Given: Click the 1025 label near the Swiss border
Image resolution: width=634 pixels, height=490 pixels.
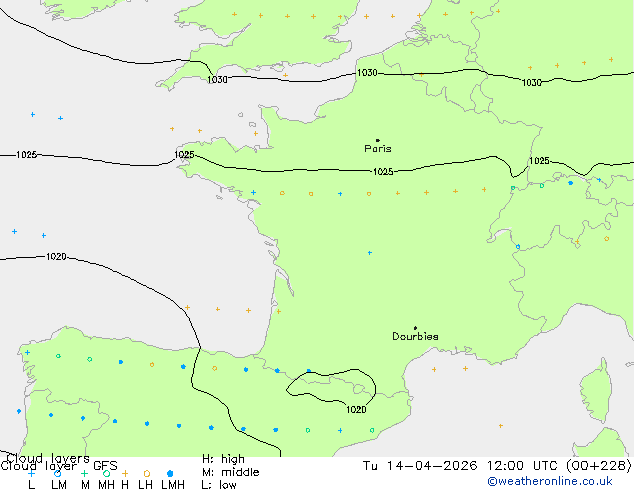Looking at the screenshot, I should pyautogui.click(x=539, y=161).
